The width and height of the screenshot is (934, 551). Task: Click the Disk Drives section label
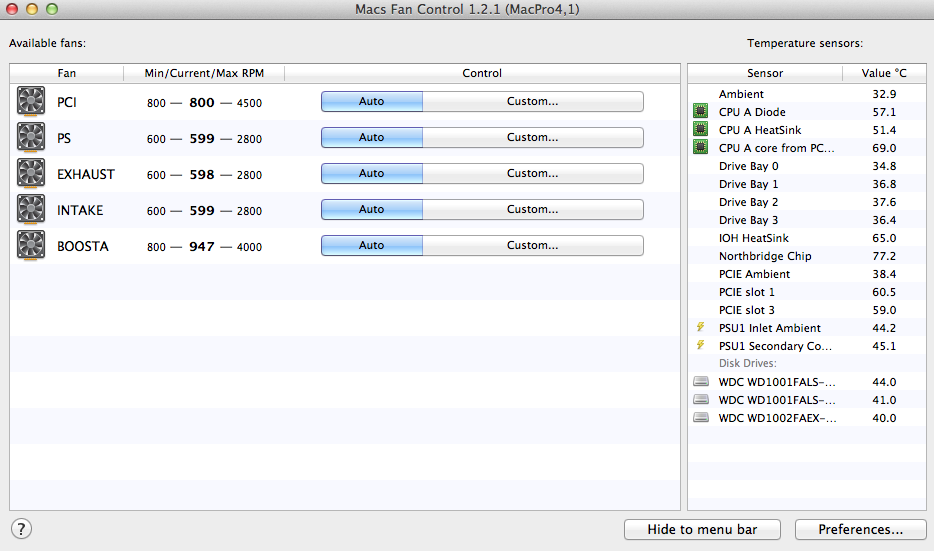748,363
